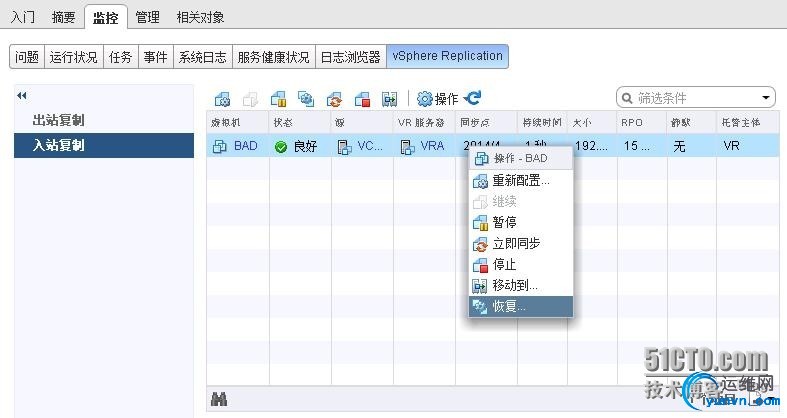This screenshot has width=787, height=418.
Task: Click the 操作 - BAD menu header
Action: click(521, 159)
